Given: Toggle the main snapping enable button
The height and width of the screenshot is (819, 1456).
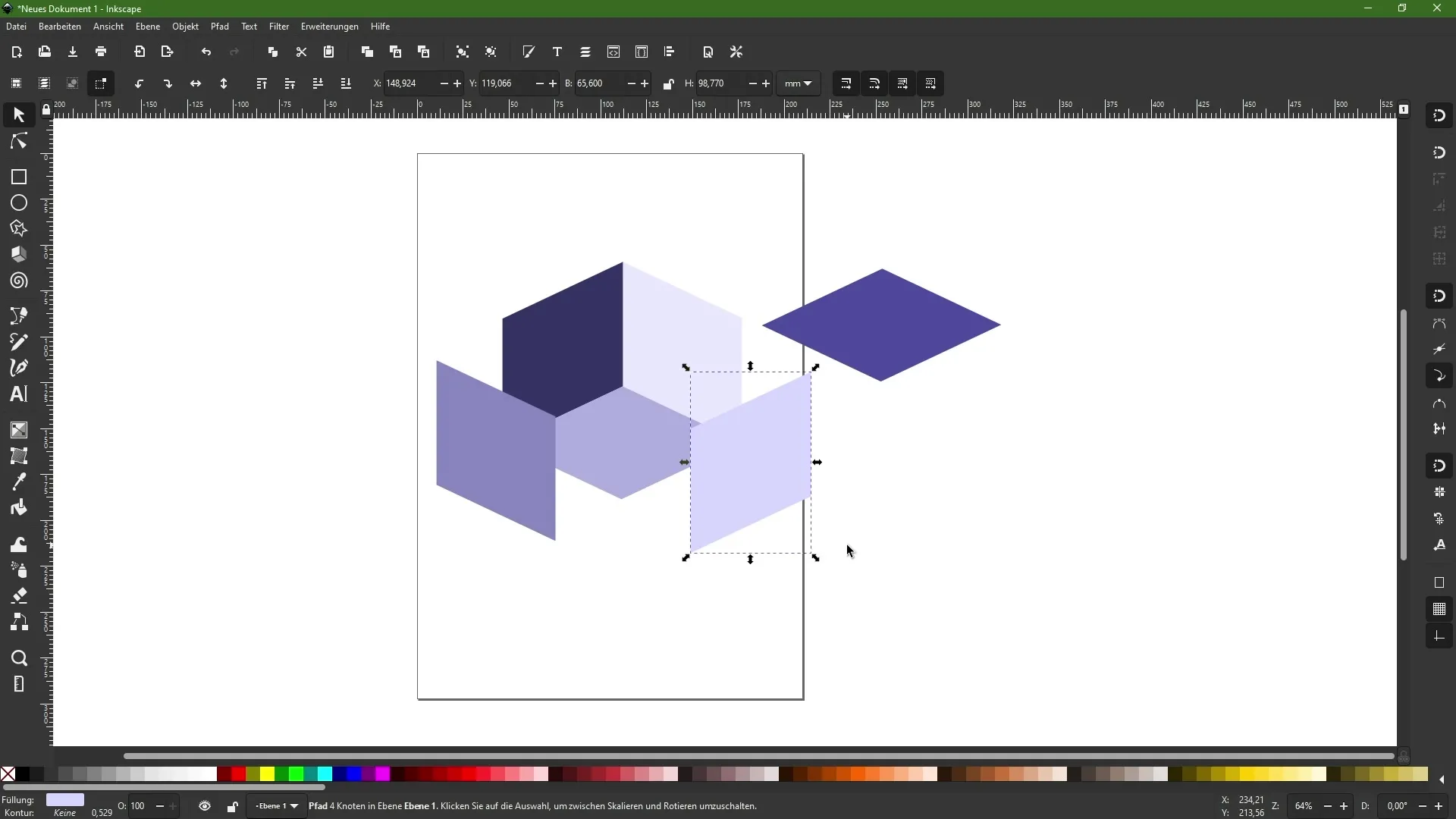Looking at the screenshot, I should [1439, 116].
